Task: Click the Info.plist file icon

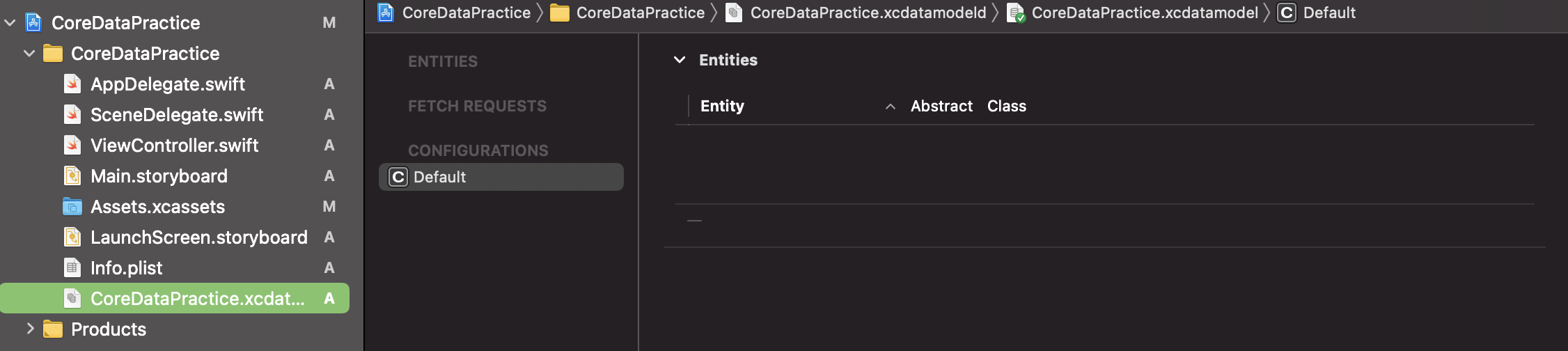Action: (72, 268)
